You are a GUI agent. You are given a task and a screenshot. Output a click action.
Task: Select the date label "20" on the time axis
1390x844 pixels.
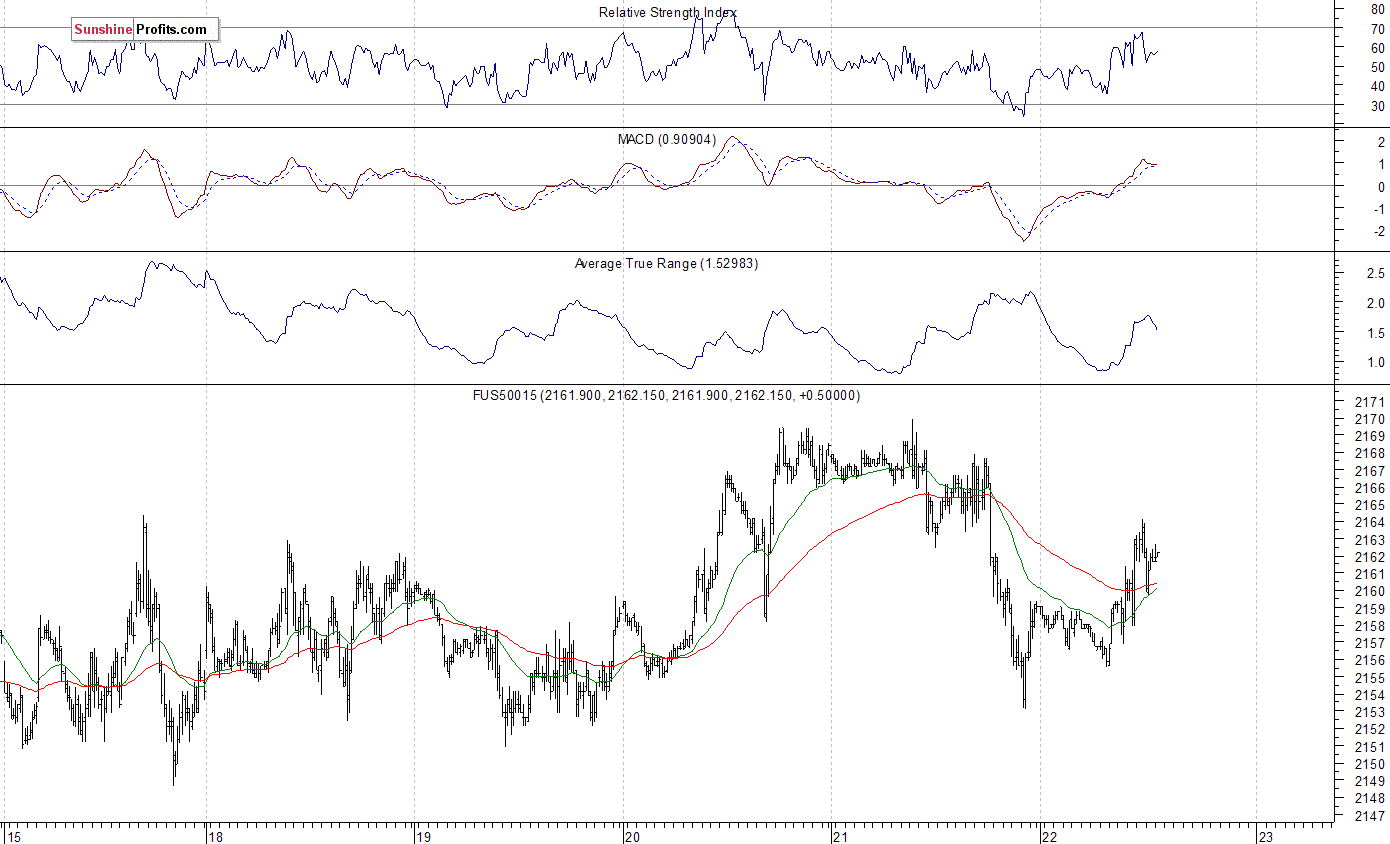(633, 836)
